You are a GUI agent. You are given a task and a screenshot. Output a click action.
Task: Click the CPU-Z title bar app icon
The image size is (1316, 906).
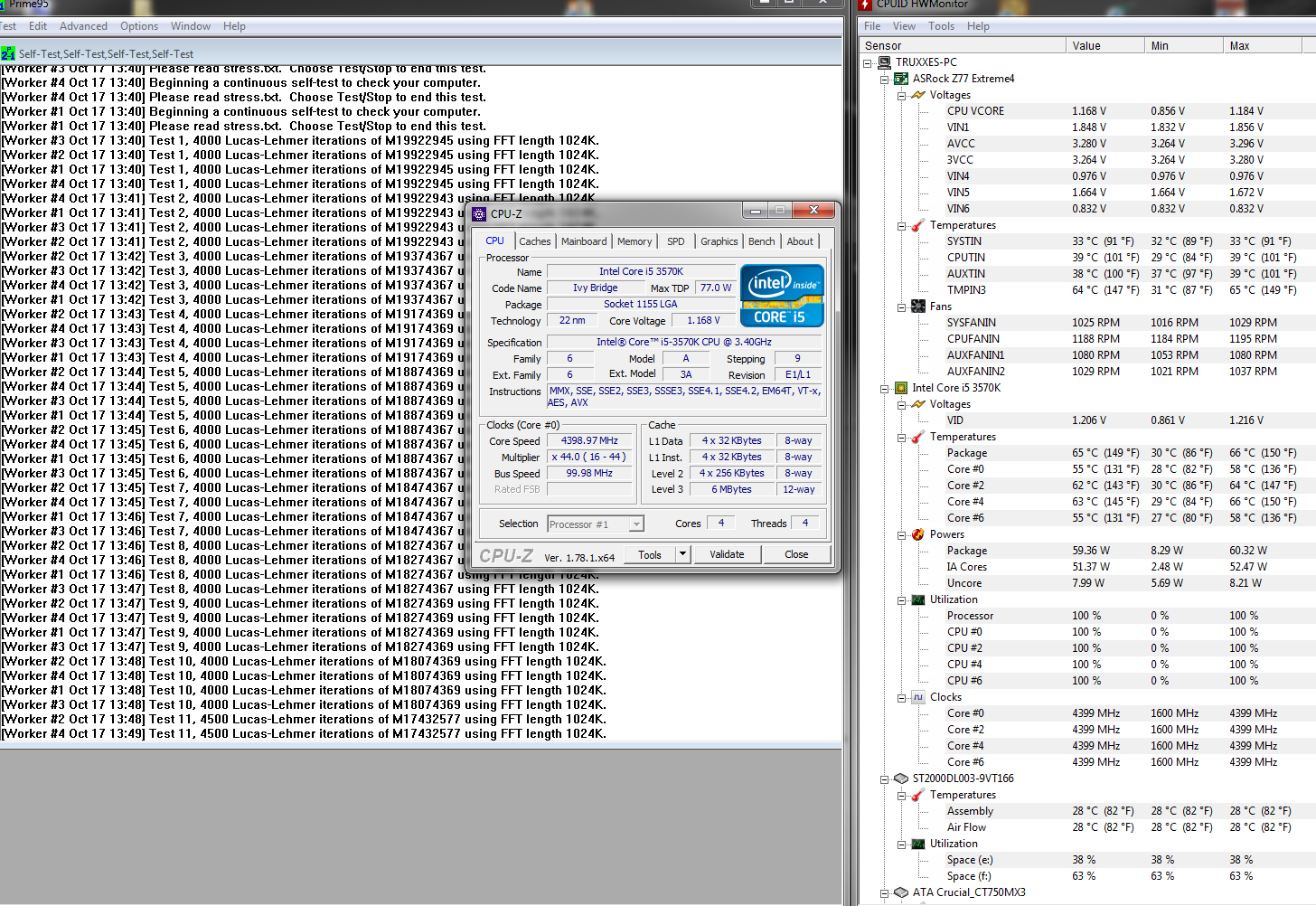tap(479, 214)
